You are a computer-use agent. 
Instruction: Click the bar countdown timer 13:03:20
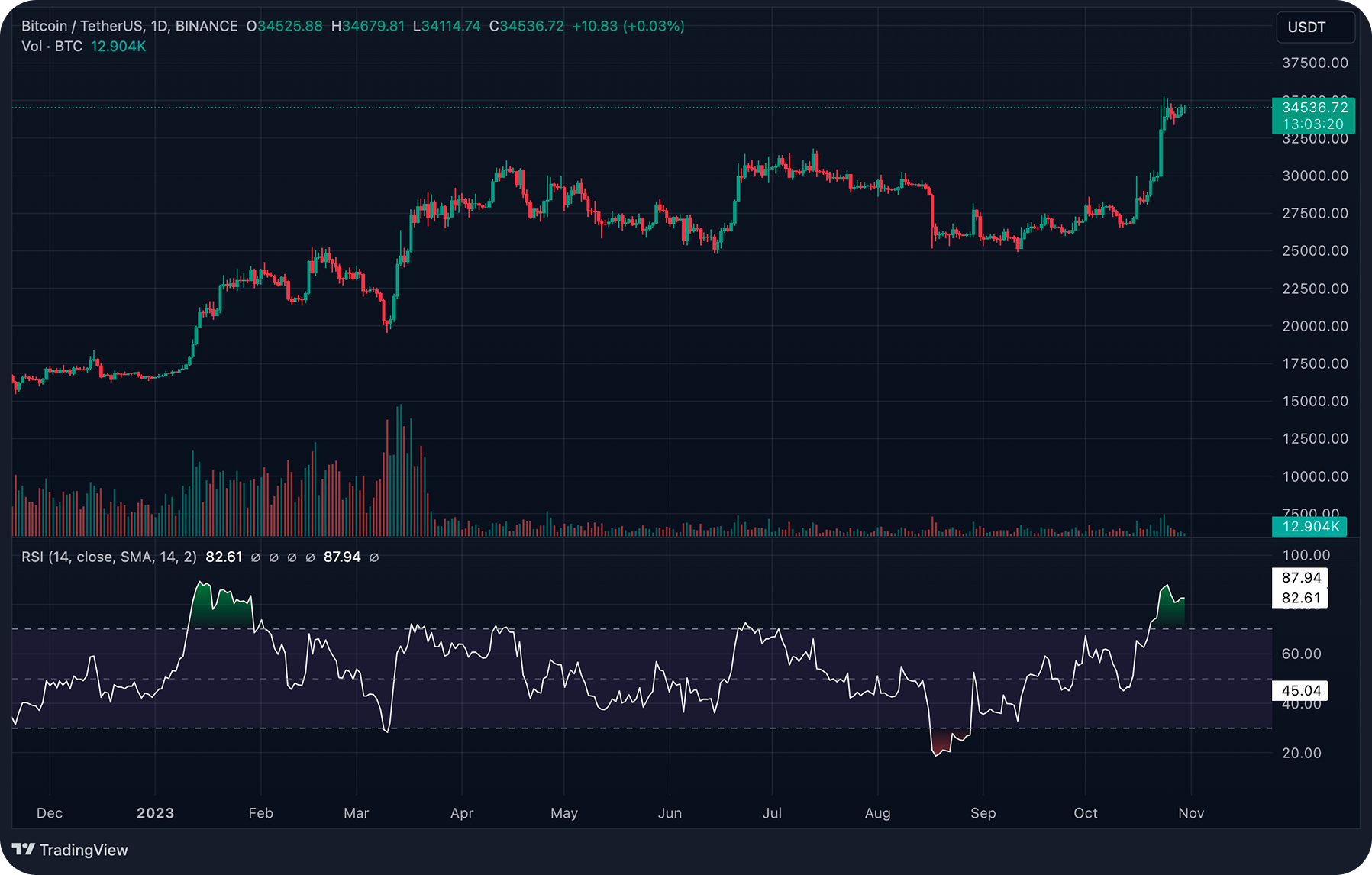(x=1312, y=124)
